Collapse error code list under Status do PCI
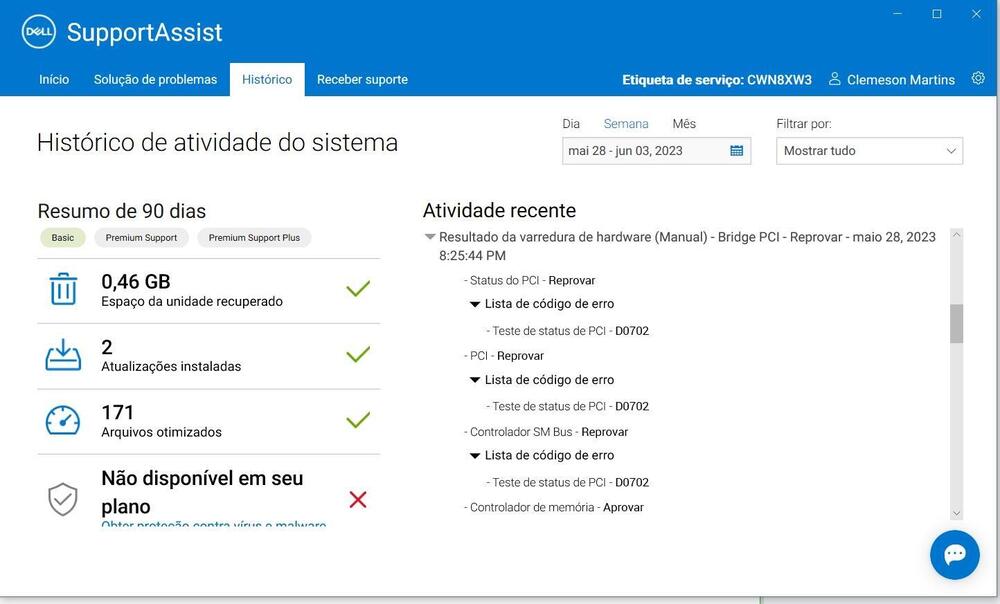 (x=474, y=304)
